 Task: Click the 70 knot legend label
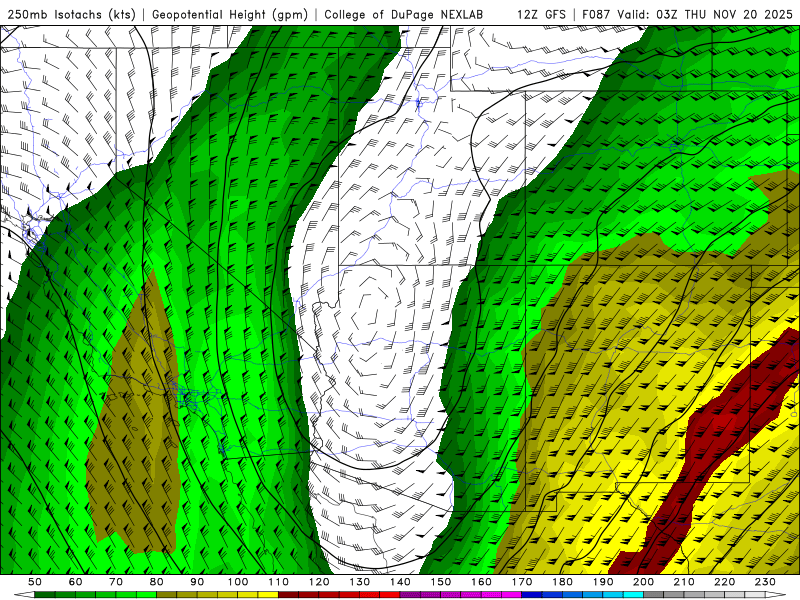(116, 582)
